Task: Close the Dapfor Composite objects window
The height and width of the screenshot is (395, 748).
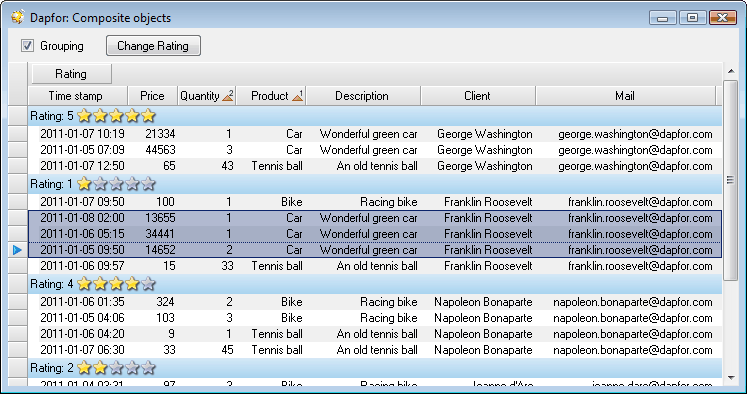Action: 723,18
